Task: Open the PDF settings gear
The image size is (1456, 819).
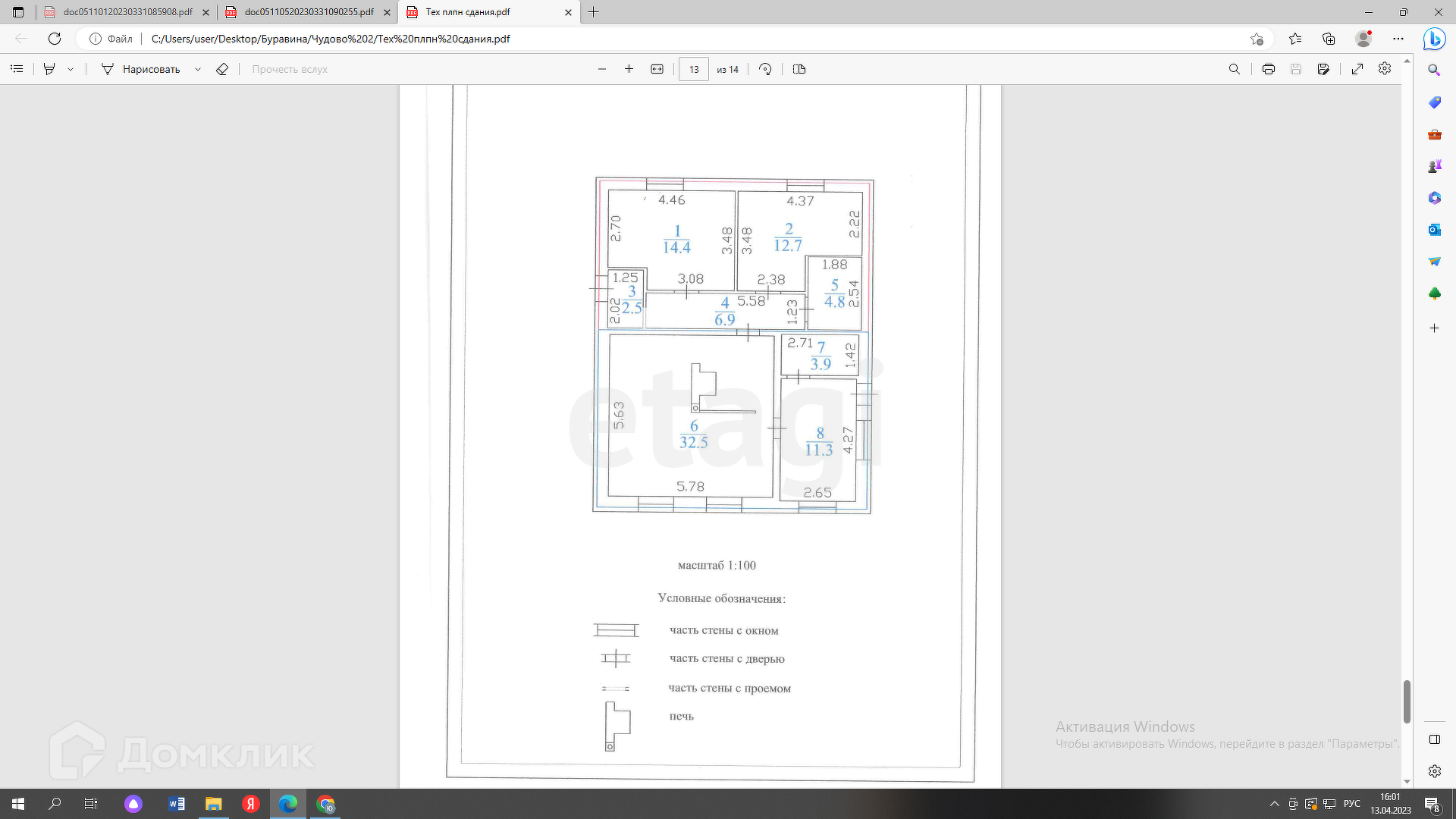Action: 1385,69
